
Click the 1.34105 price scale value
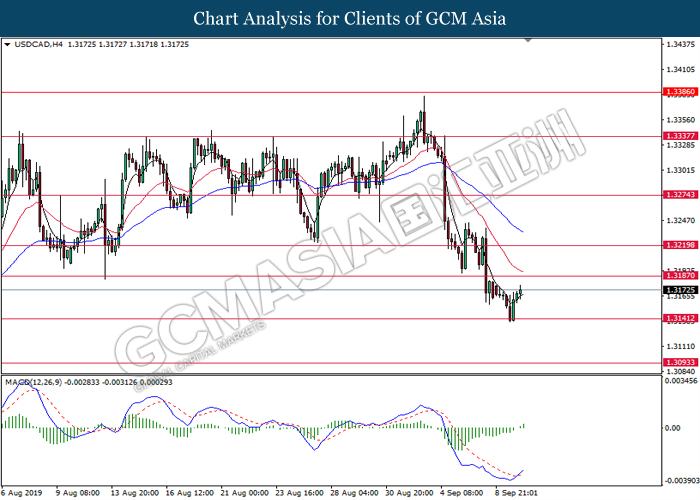click(x=681, y=70)
